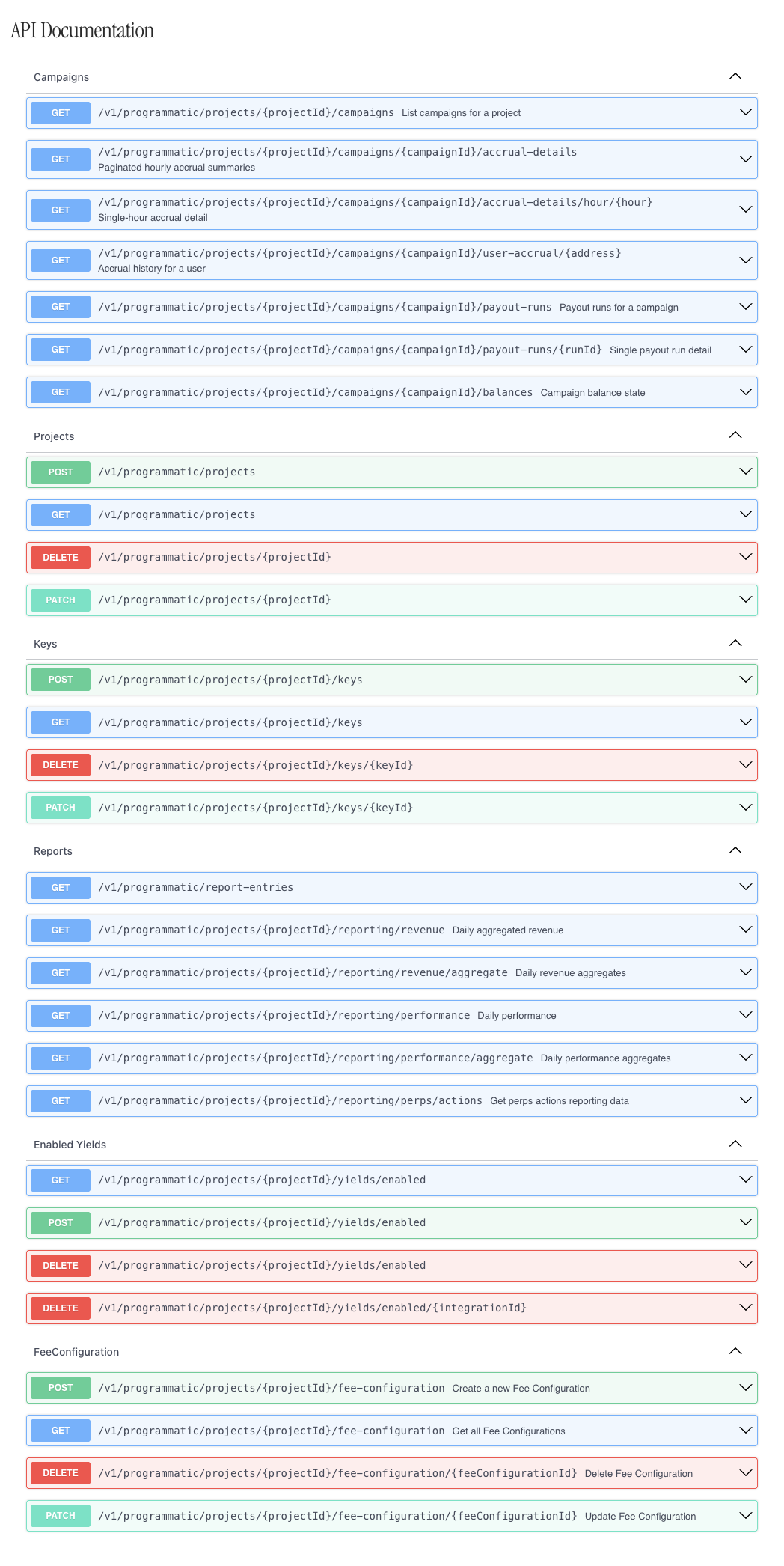Expand the Daily revenue aggregates chevron

(x=746, y=972)
